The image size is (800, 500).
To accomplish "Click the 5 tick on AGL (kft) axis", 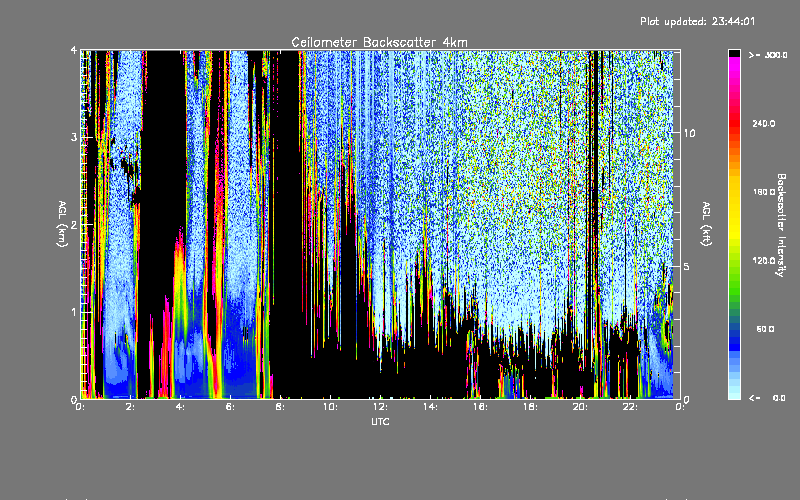I will [x=686, y=266].
